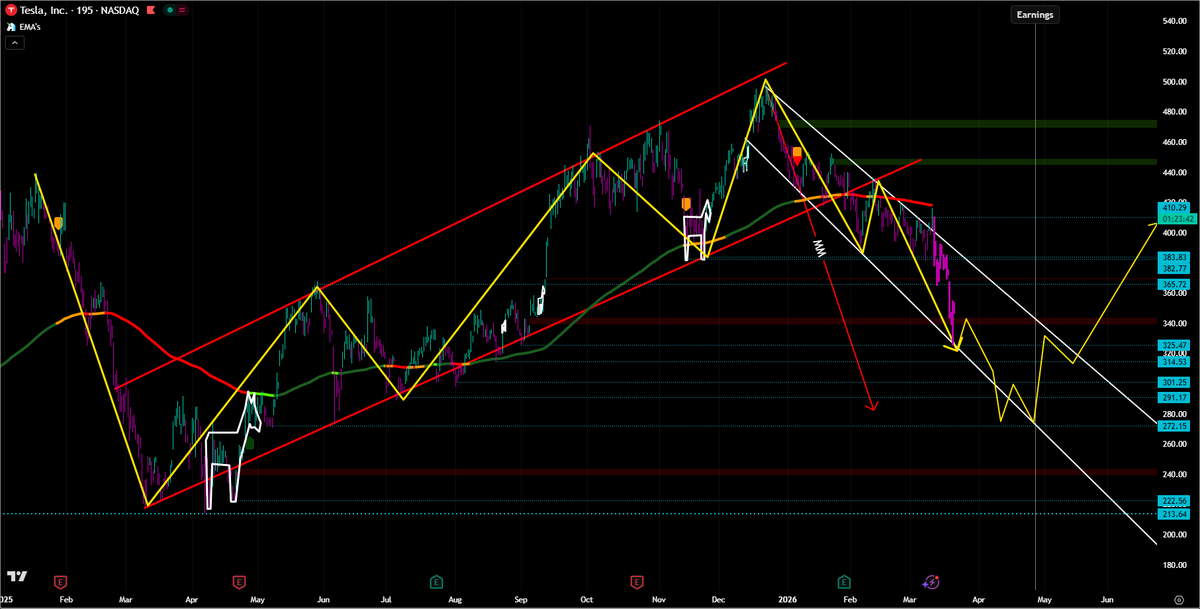This screenshot has height=609, width=1200.
Task: Click the pink approximate-sign data status icon
Action: (183, 9)
